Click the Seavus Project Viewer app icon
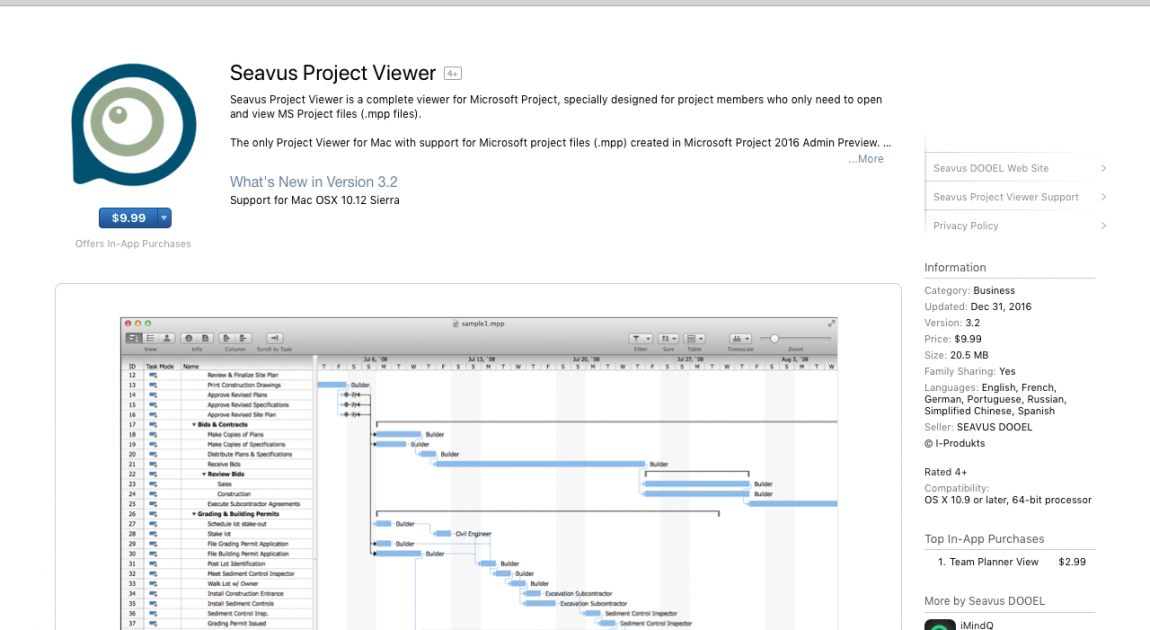This screenshot has height=630, width=1150. (x=133, y=124)
